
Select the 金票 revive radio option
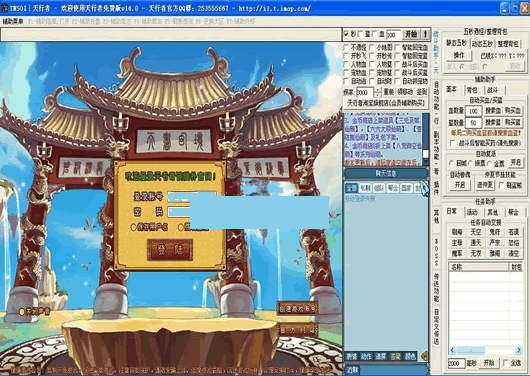[x=489, y=163]
